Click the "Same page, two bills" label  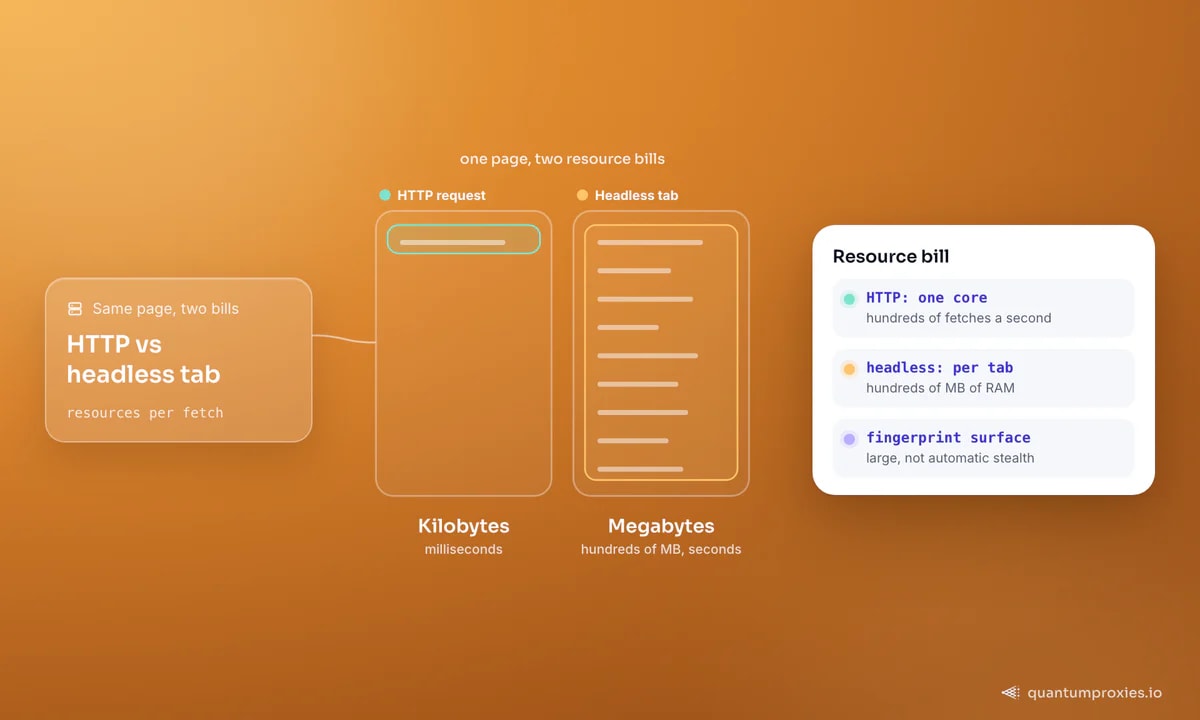click(x=166, y=309)
